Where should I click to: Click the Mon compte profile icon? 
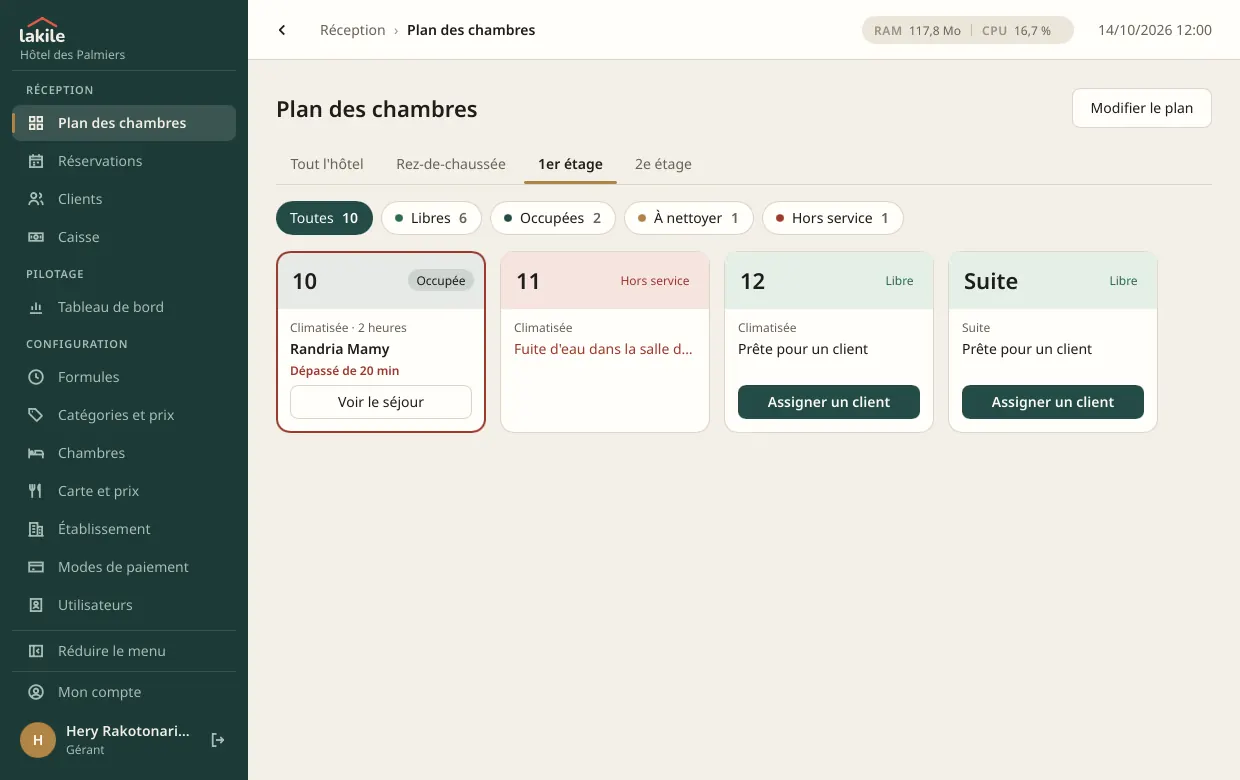36,692
